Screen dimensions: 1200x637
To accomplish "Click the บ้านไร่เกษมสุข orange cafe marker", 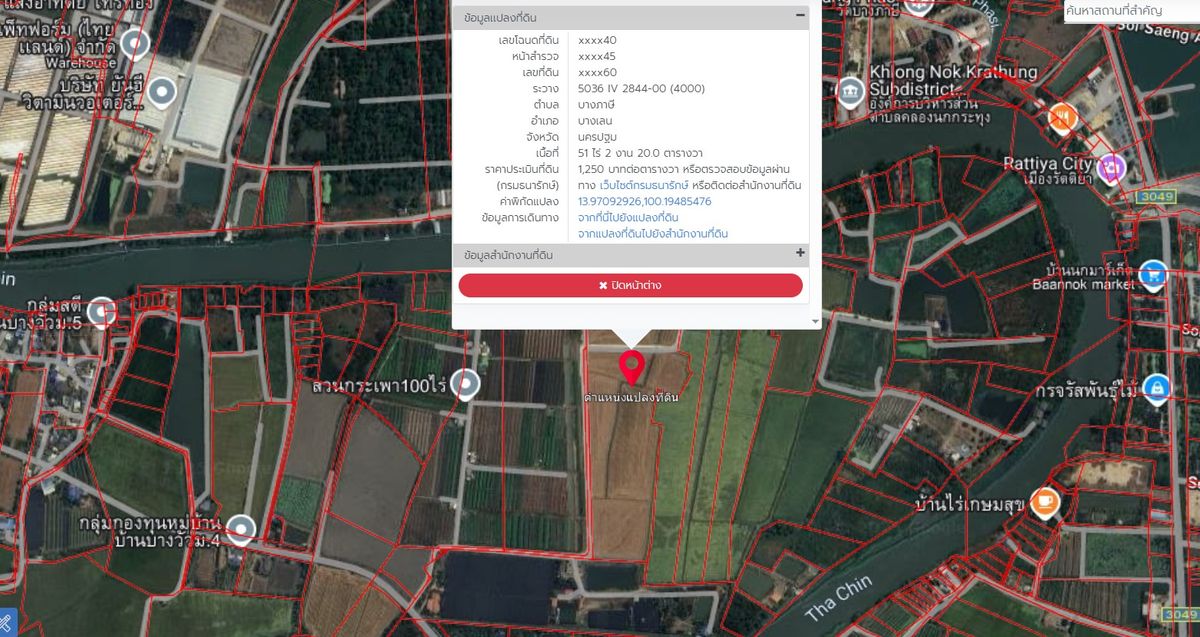I will (x=1045, y=502).
